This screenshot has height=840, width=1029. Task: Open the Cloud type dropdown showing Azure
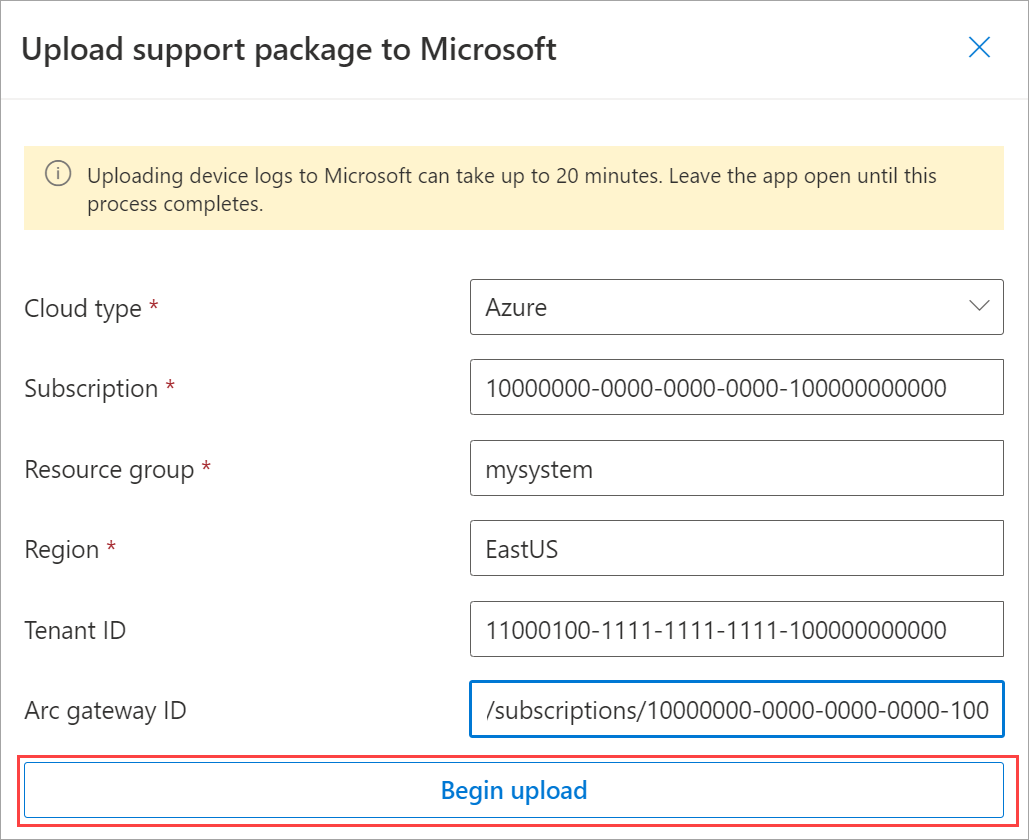(720, 307)
